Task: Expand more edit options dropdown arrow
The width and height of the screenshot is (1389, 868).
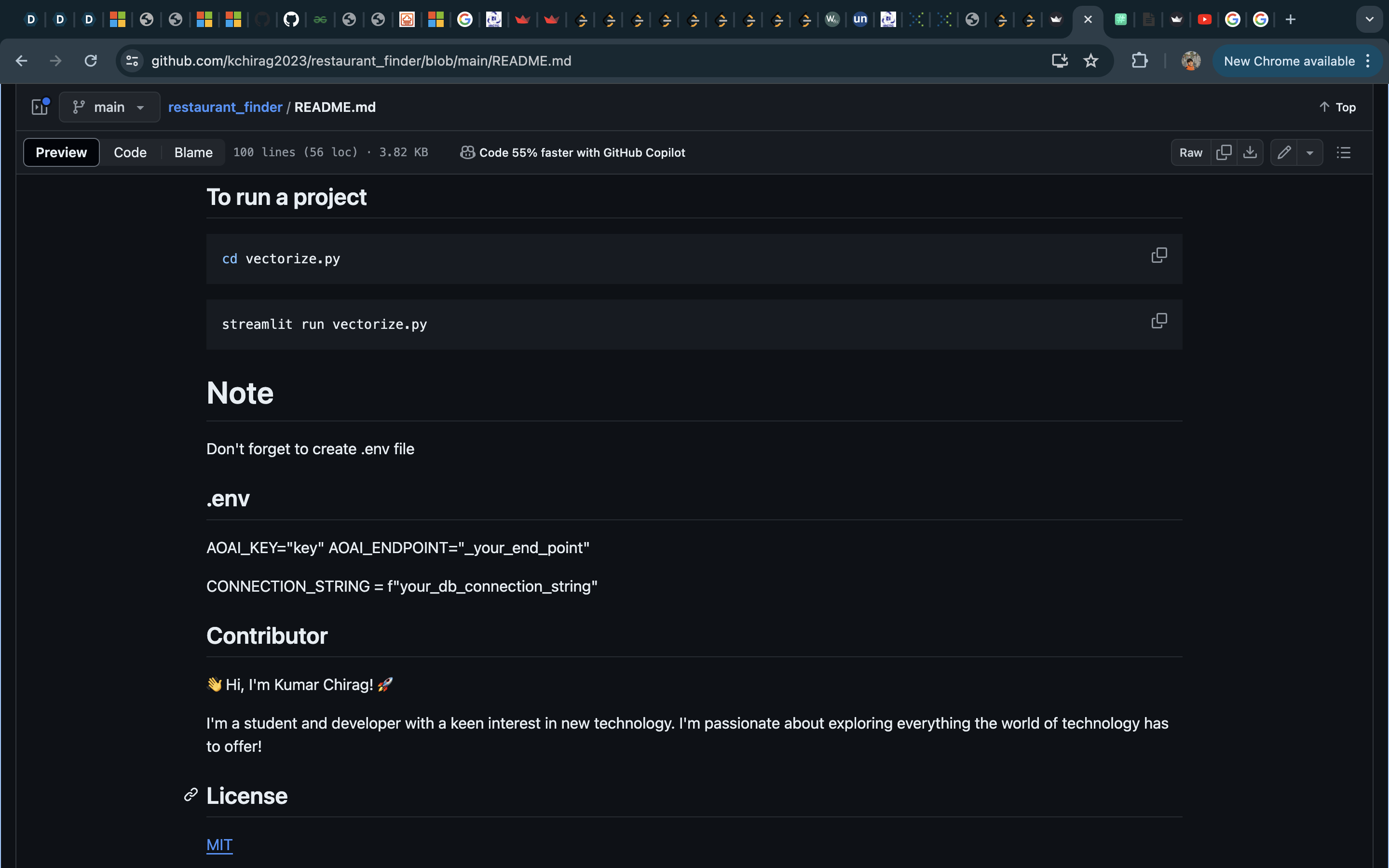Action: (1310, 153)
